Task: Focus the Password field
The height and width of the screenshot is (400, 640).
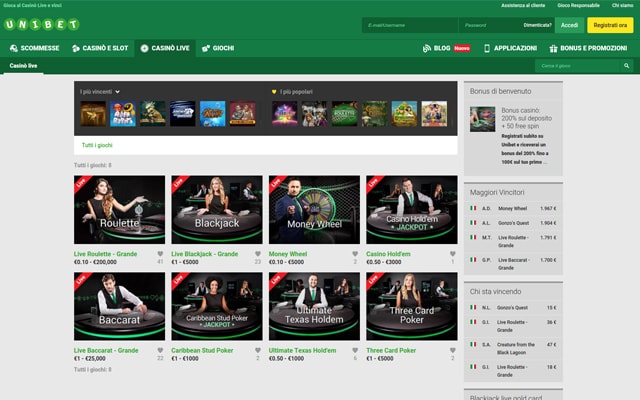Action: pyautogui.click(x=490, y=25)
